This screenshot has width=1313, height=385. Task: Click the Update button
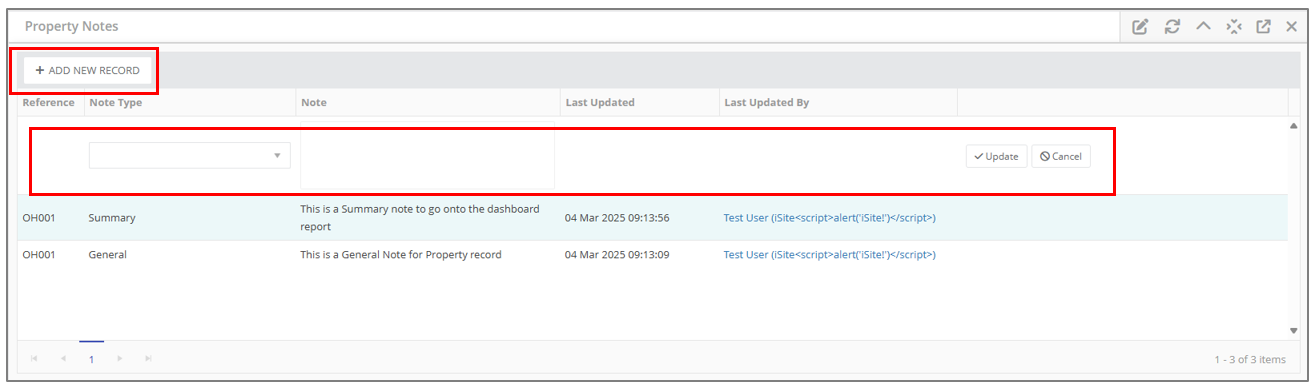click(x=996, y=156)
